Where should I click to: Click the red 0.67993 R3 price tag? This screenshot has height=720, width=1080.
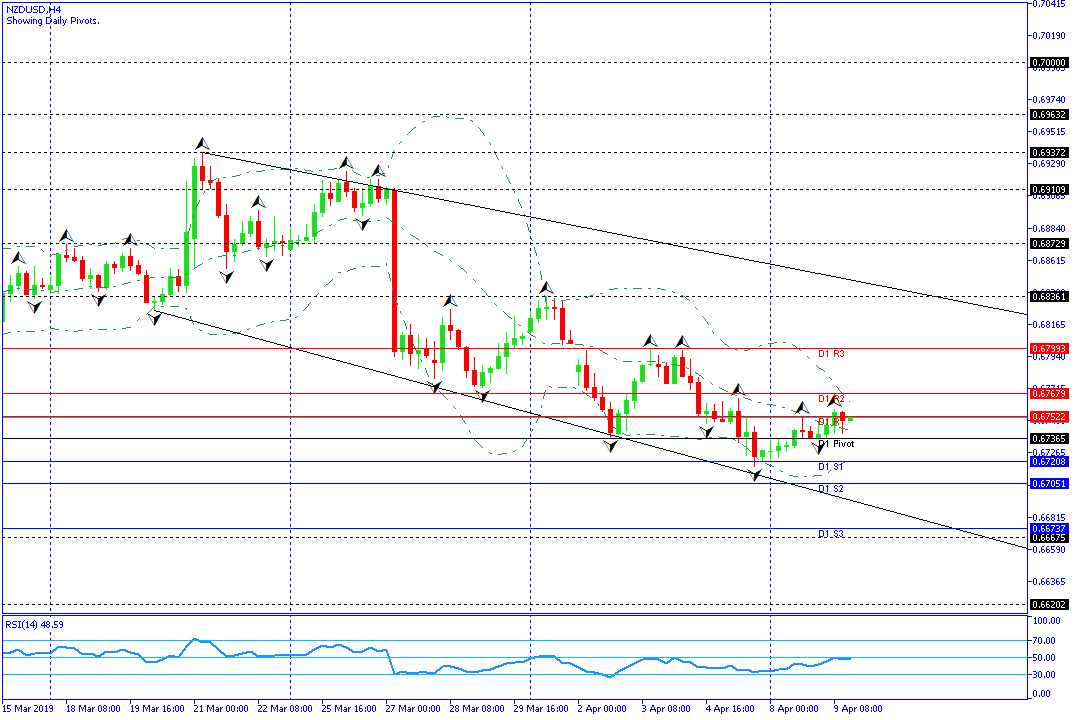tap(1049, 349)
